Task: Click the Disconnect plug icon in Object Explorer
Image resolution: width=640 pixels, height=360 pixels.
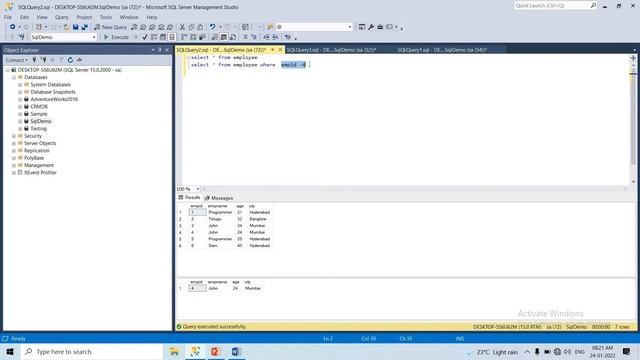Action: 43,60
